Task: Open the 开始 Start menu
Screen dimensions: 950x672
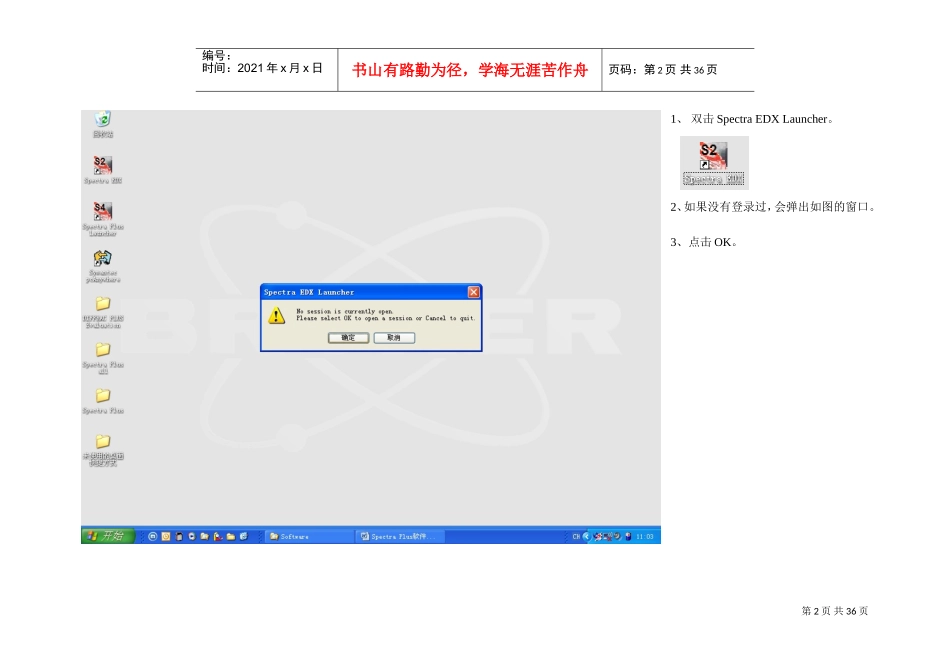Action: coord(108,536)
